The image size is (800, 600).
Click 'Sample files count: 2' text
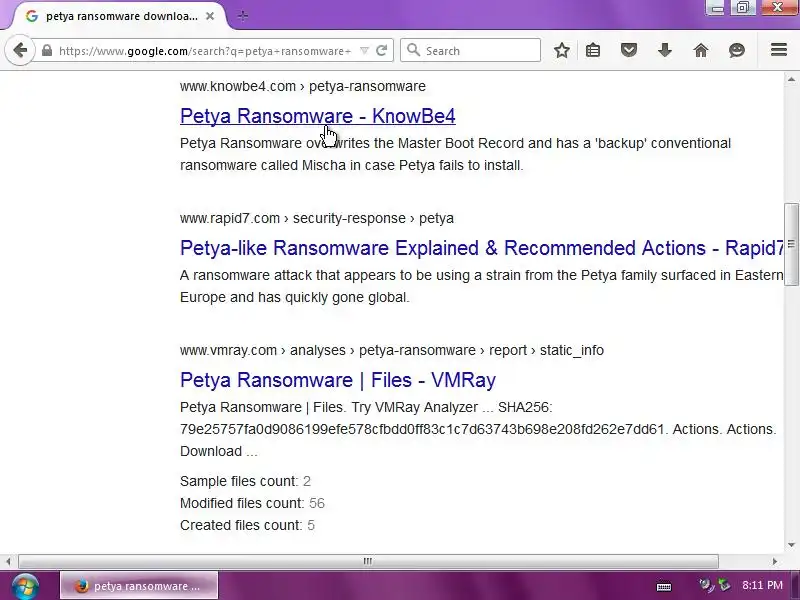(x=245, y=481)
